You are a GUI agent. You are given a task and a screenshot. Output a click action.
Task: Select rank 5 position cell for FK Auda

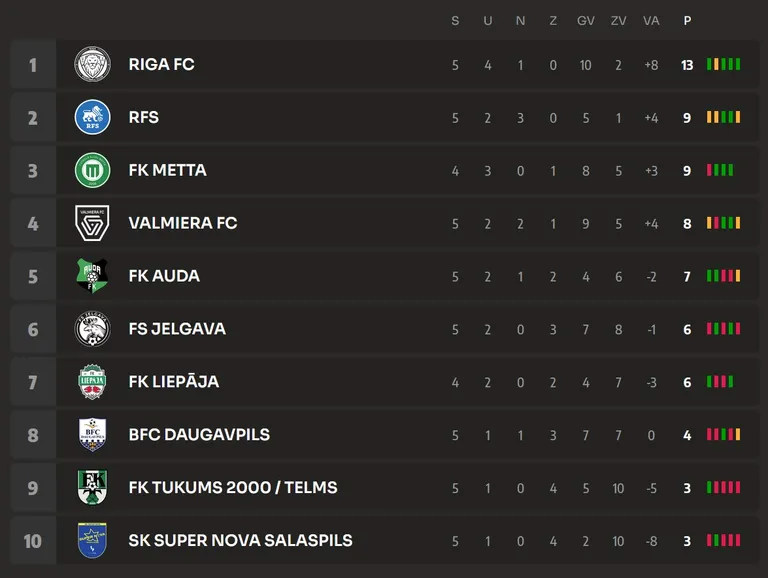(33, 276)
